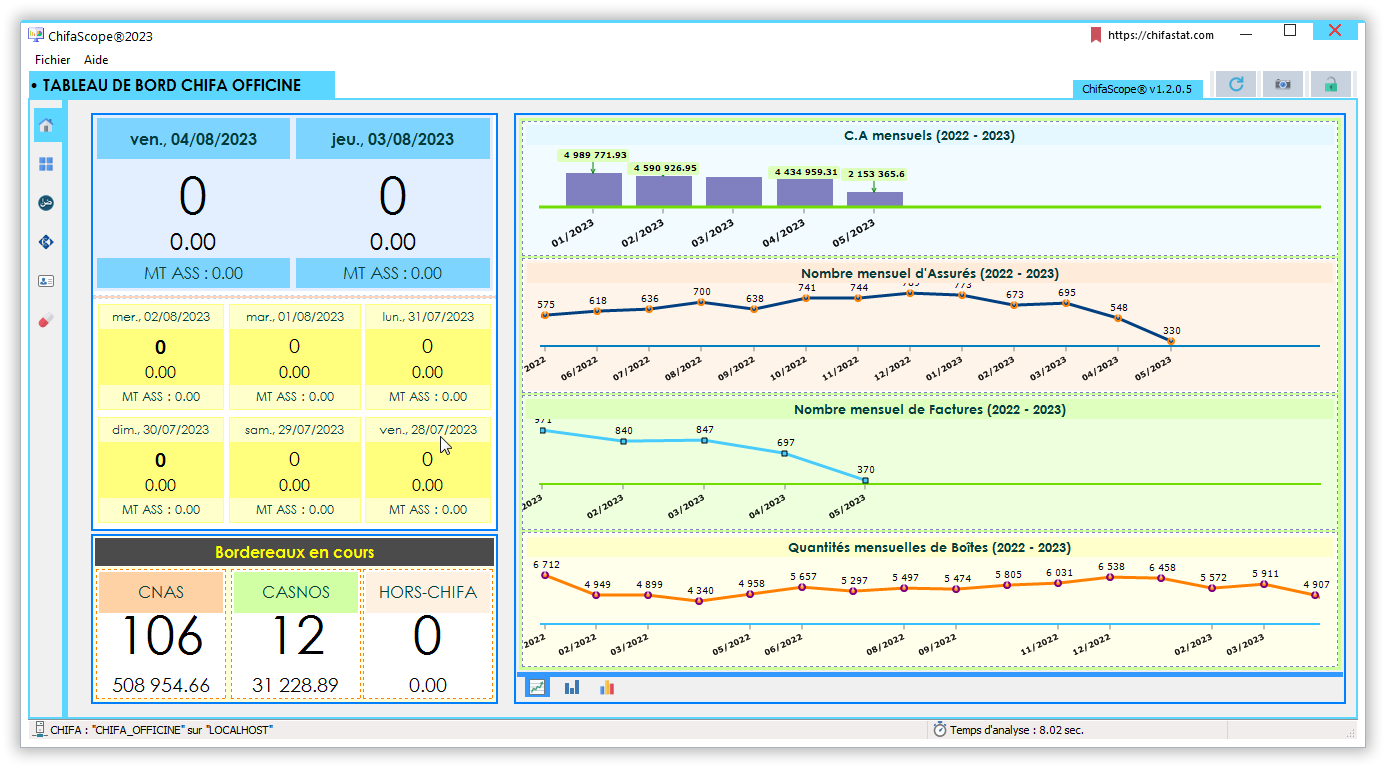1386x768 pixels.
Task: Open the dark circular Arabic-logo sidebar icon
Action: coord(46,203)
